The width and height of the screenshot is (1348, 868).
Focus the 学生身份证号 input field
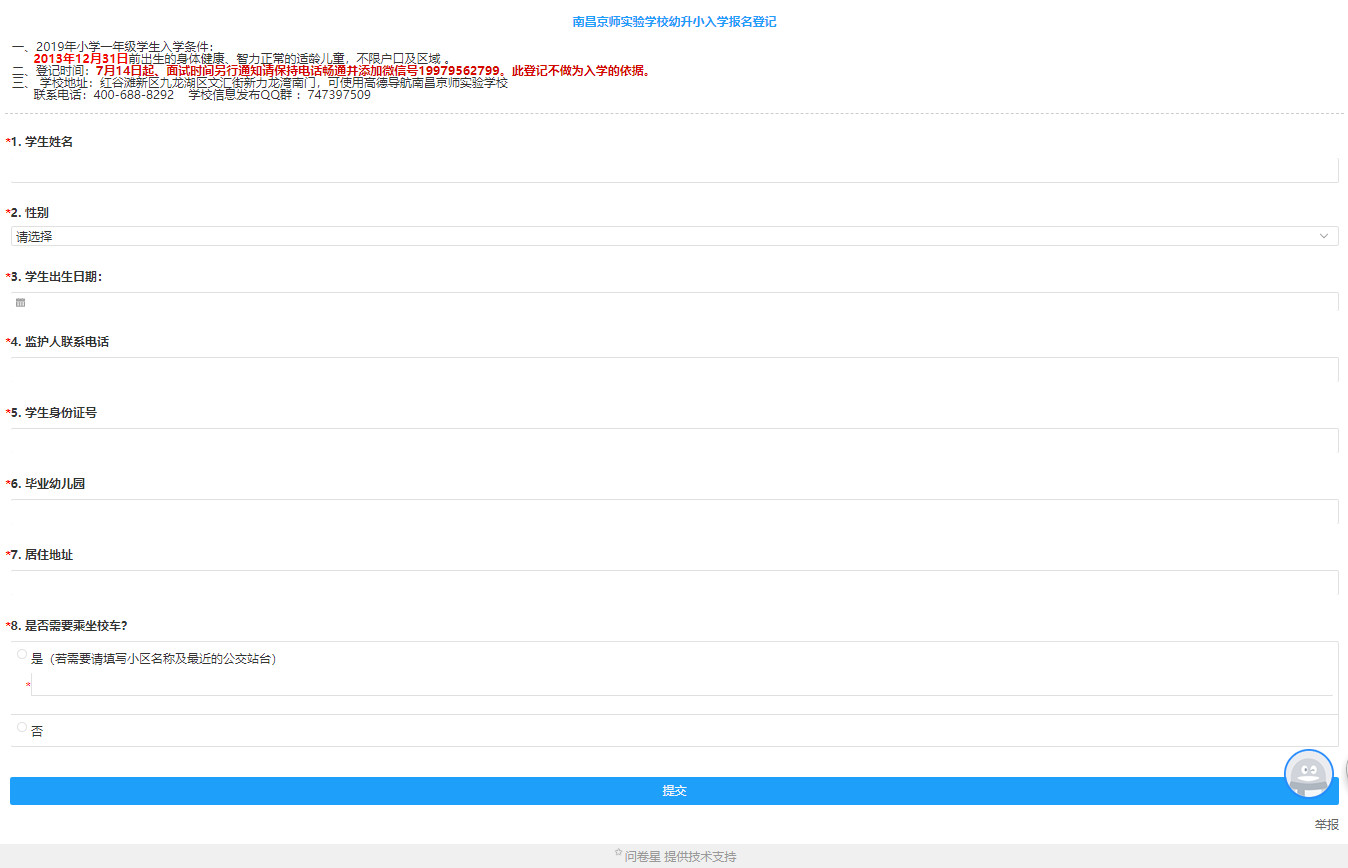pos(674,441)
